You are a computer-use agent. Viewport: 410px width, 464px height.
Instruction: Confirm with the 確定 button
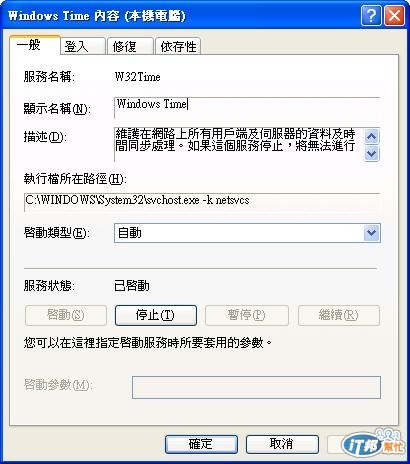point(201,444)
